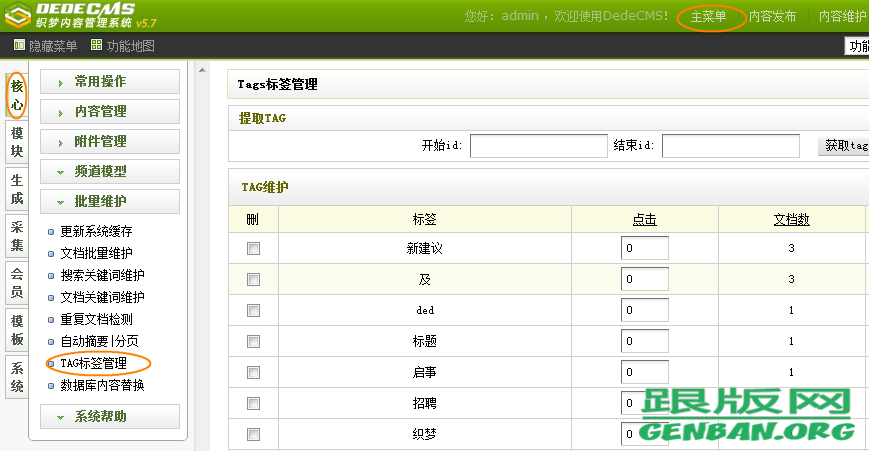Screen dimensions: 869x451
Task: Select the 生成 vertical side tab
Action: [x=16, y=190]
